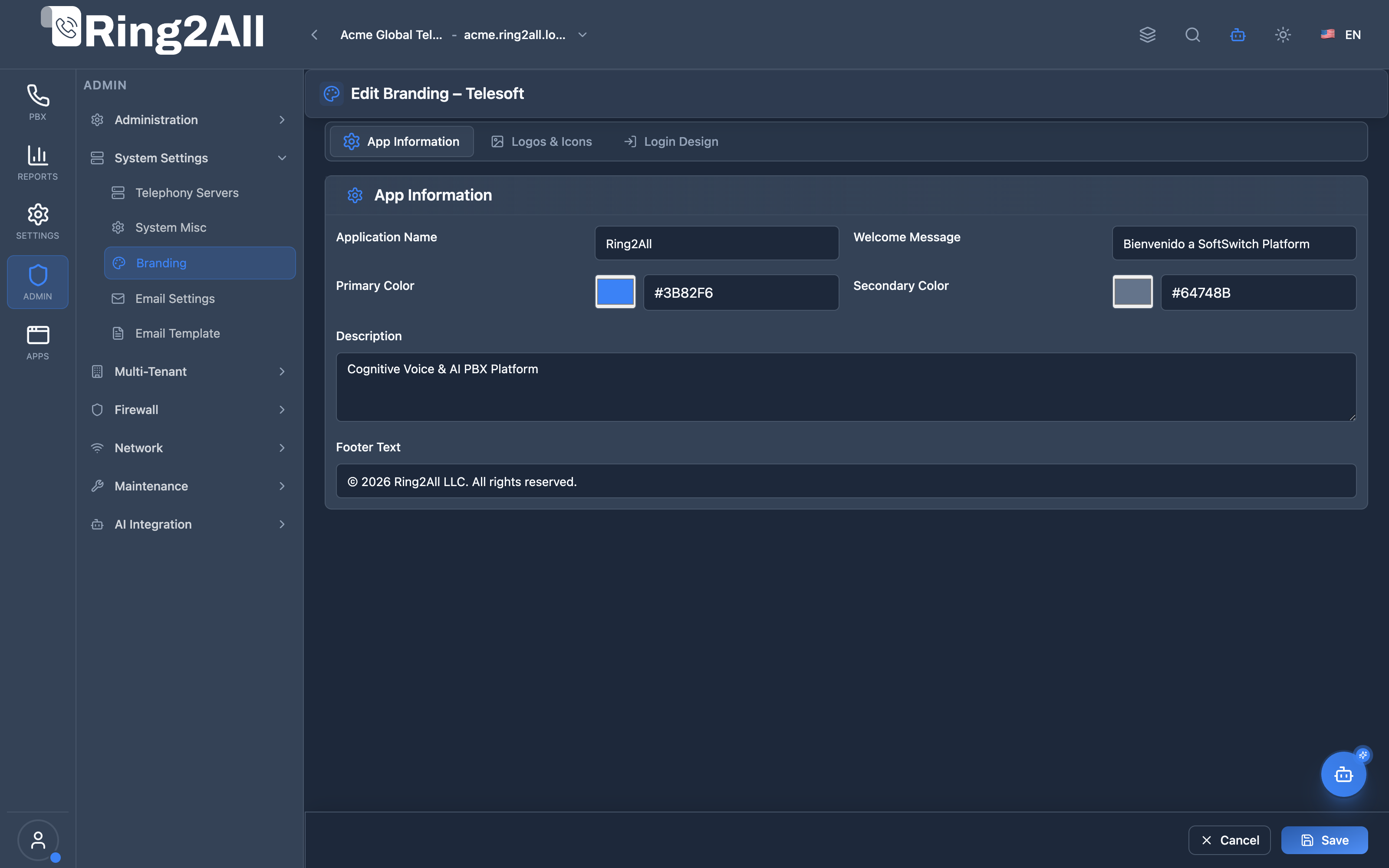Open the Apps section icon
Viewport: 1389px width, 868px height.
coord(37,342)
